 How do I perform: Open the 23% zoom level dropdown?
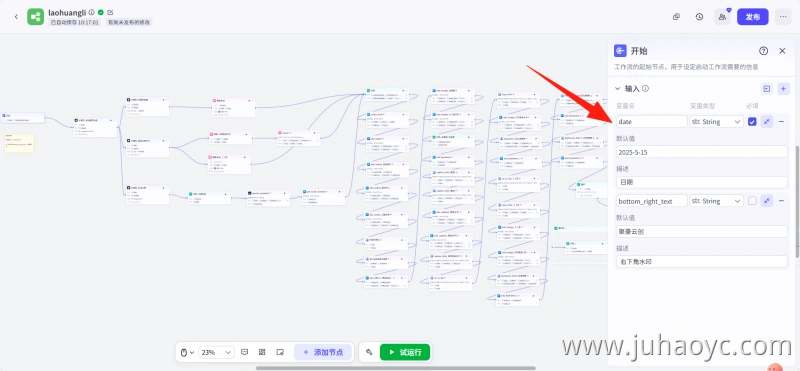click(216, 352)
